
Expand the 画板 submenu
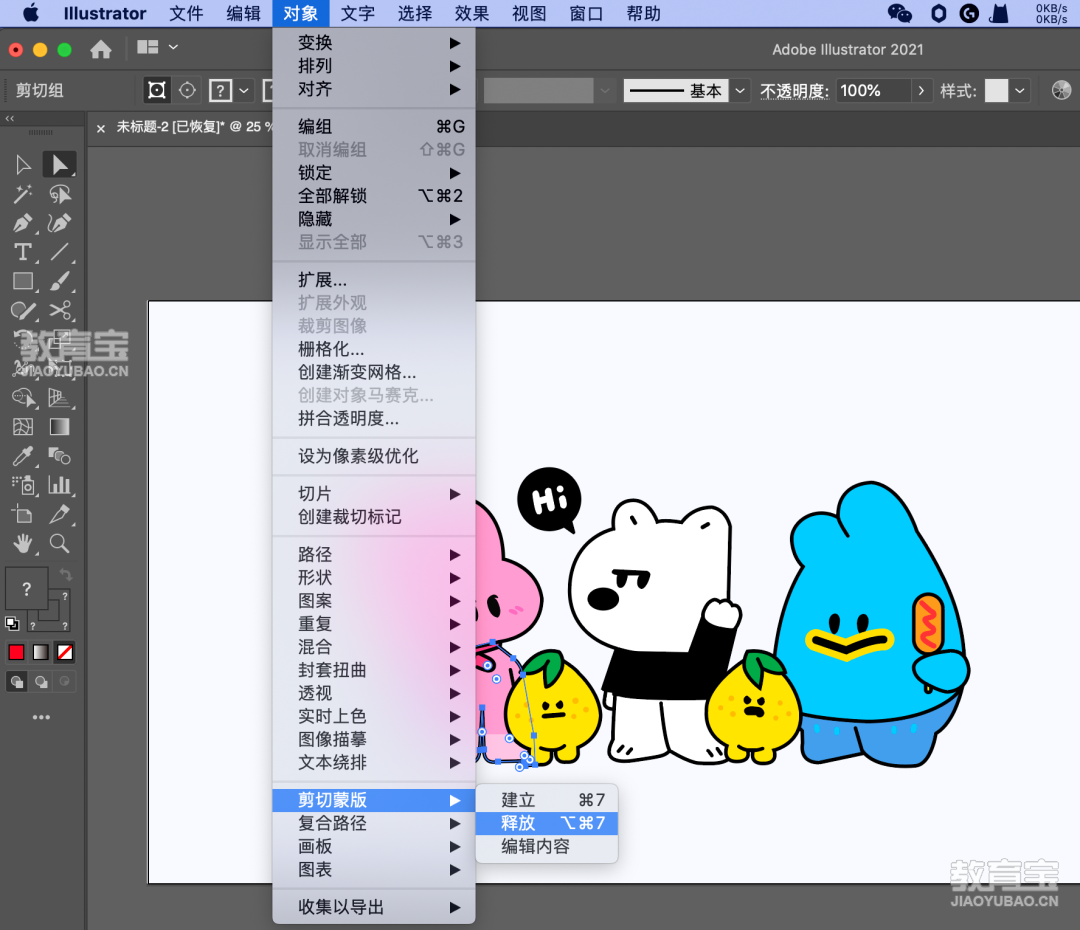tap(374, 847)
